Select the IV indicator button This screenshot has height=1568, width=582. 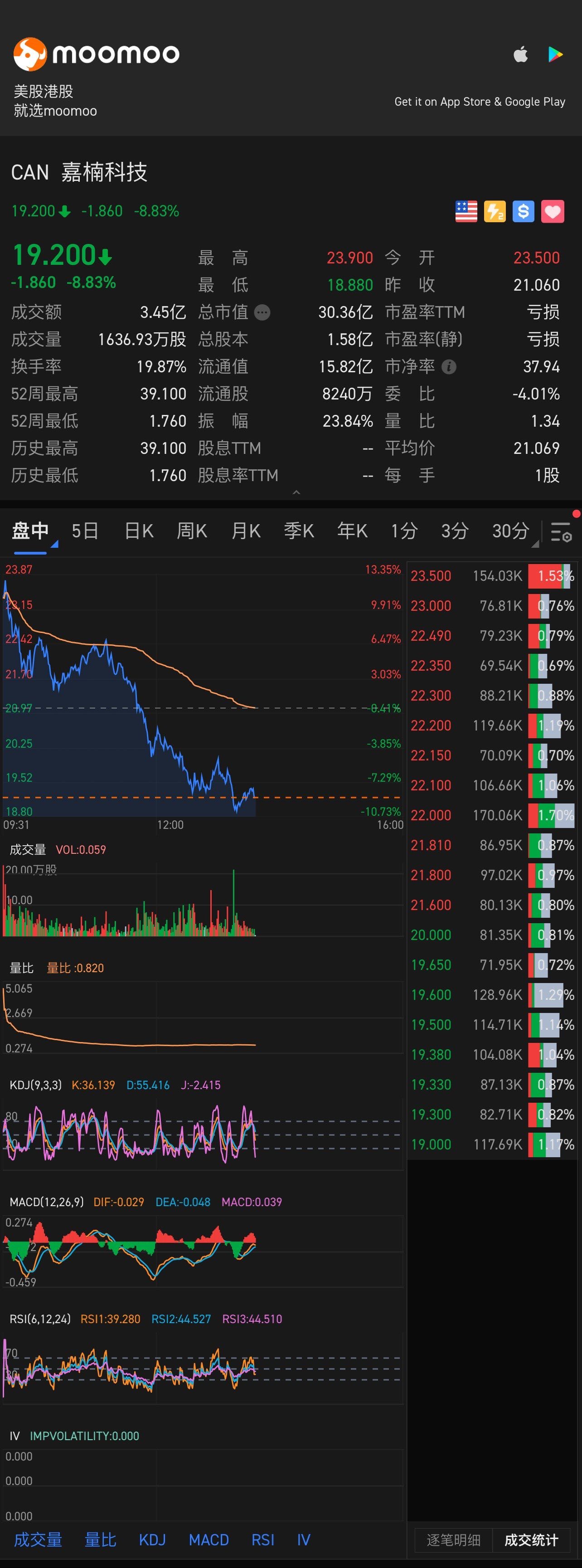click(x=304, y=1539)
